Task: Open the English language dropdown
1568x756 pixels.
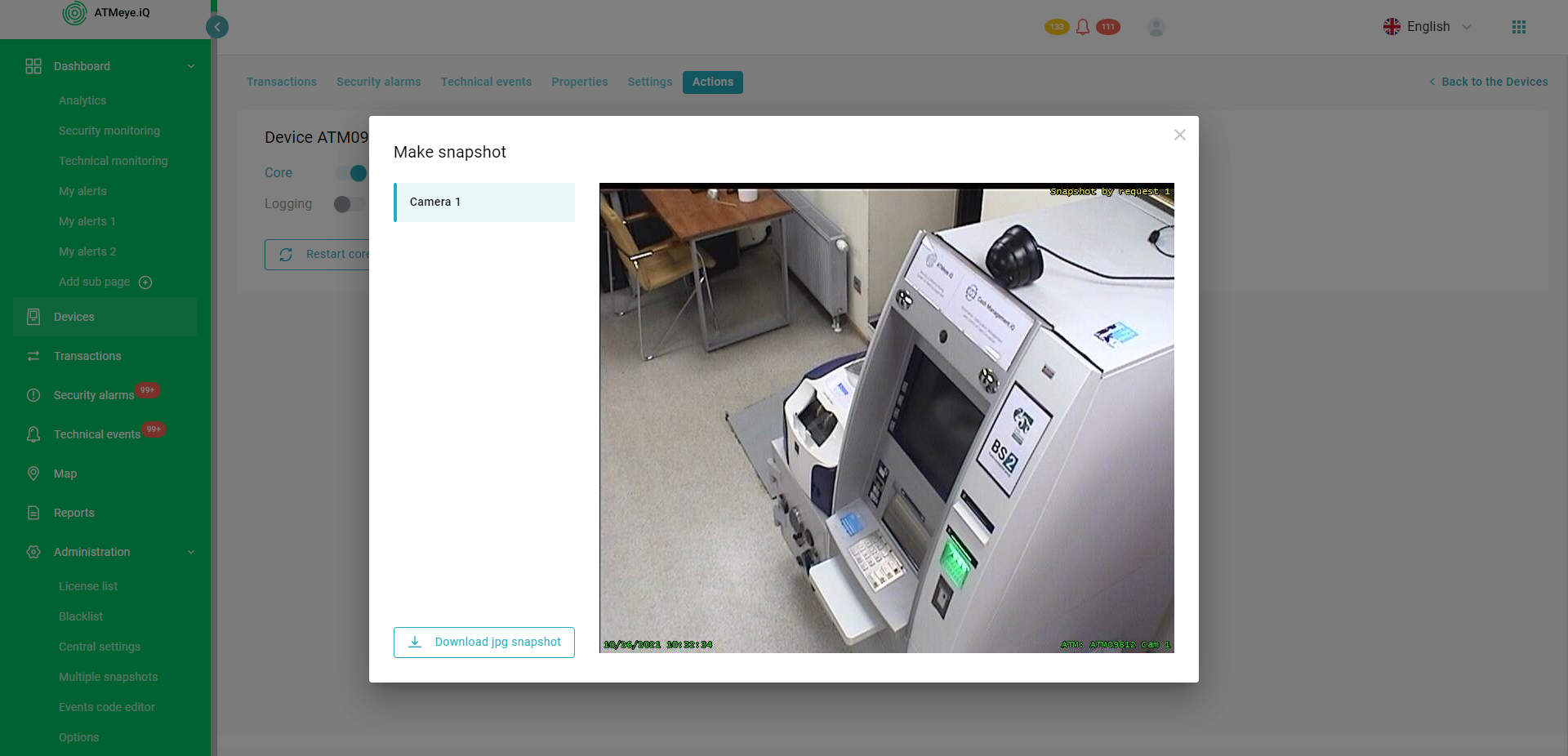Action: (1428, 27)
